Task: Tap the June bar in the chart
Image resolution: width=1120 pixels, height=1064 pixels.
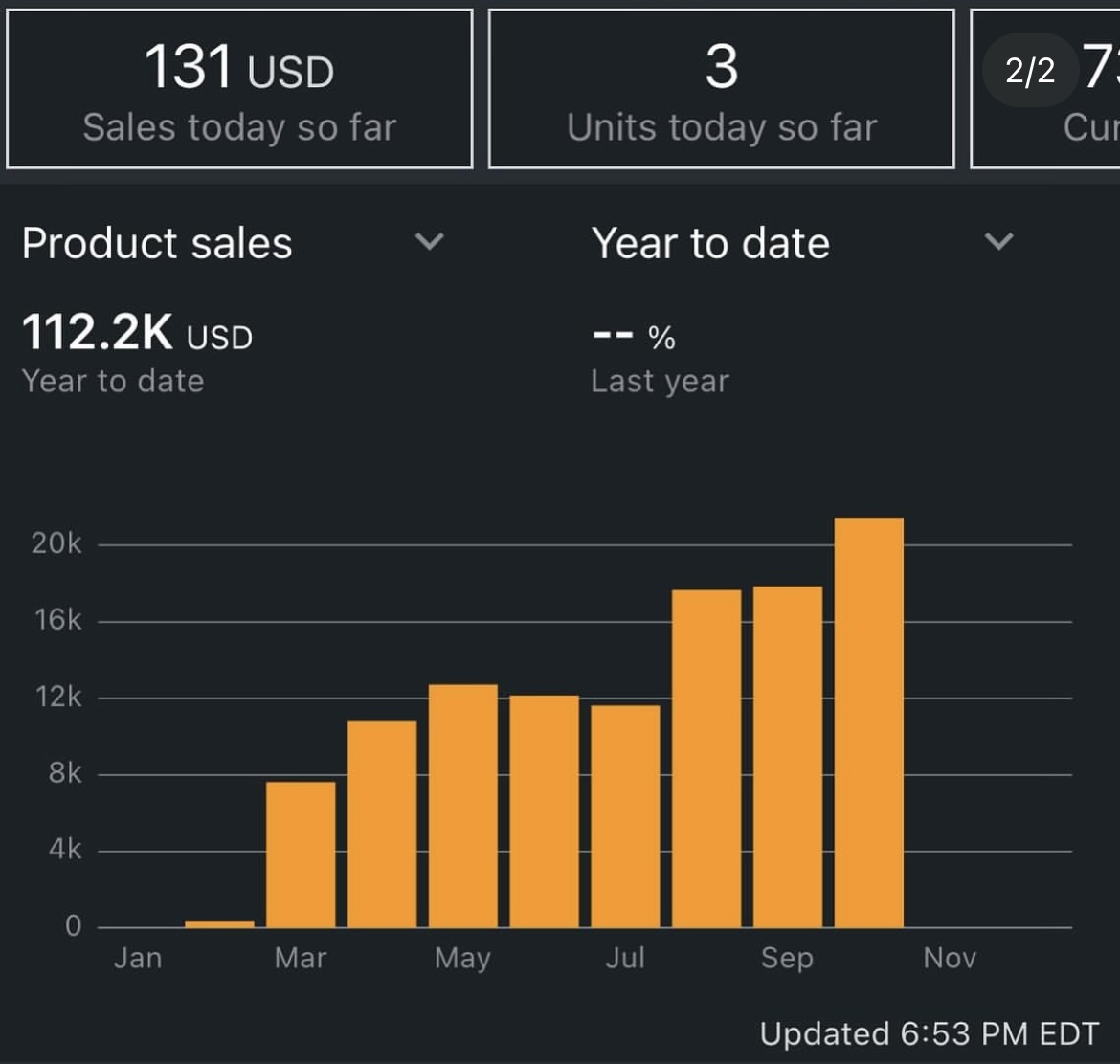Action: click(544, 811)
